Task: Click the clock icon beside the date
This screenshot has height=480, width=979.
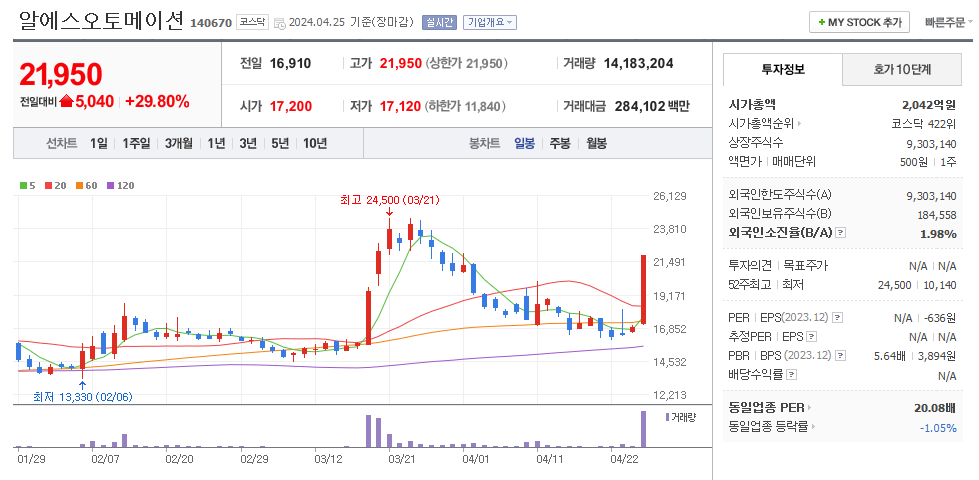Action: [x=280, y=23]
